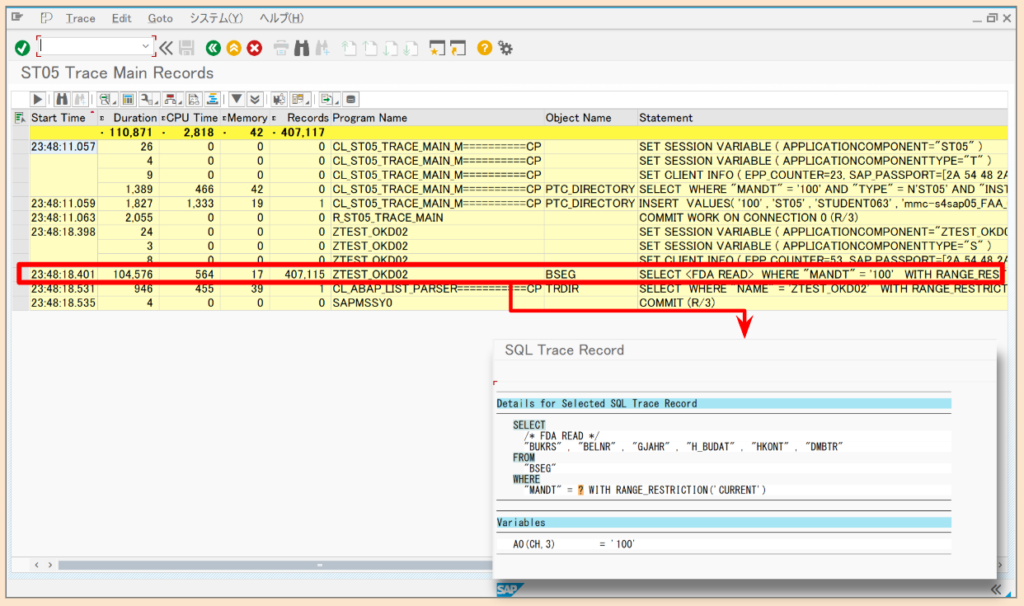This screenshot has width=1024, height=606.
Task: Click the Continue green checkmark icon
Action: [x=21, y=46]
